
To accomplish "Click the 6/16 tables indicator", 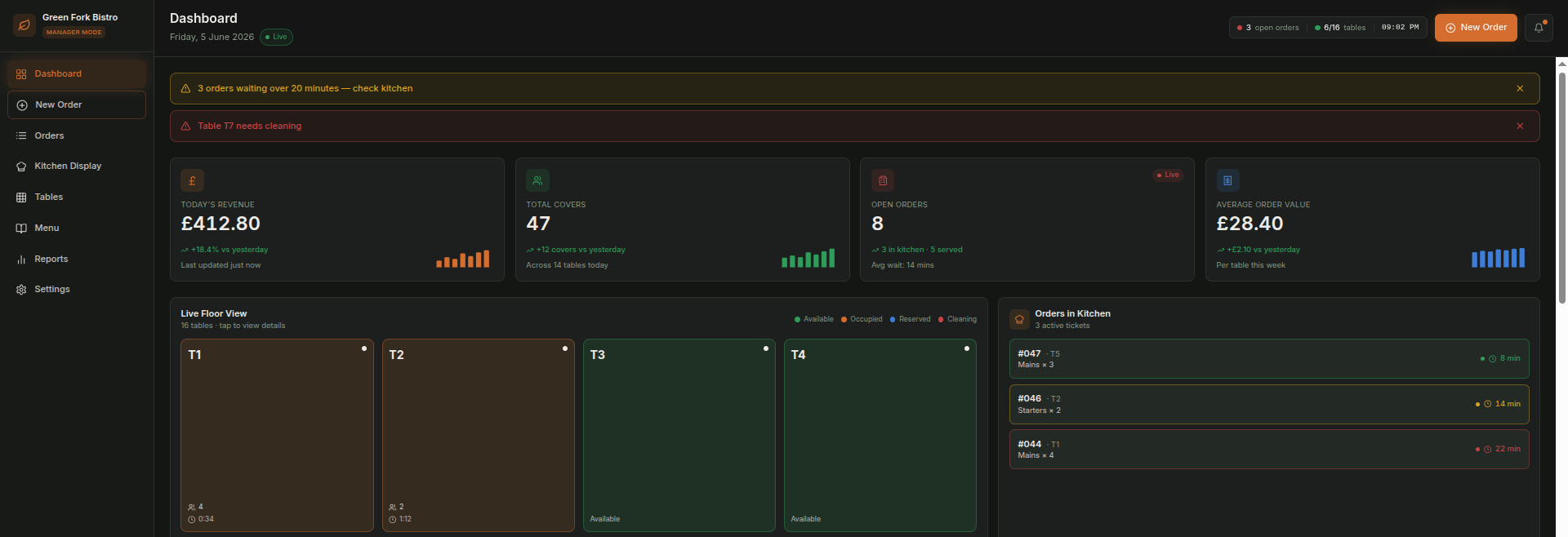I will 1340,28.
